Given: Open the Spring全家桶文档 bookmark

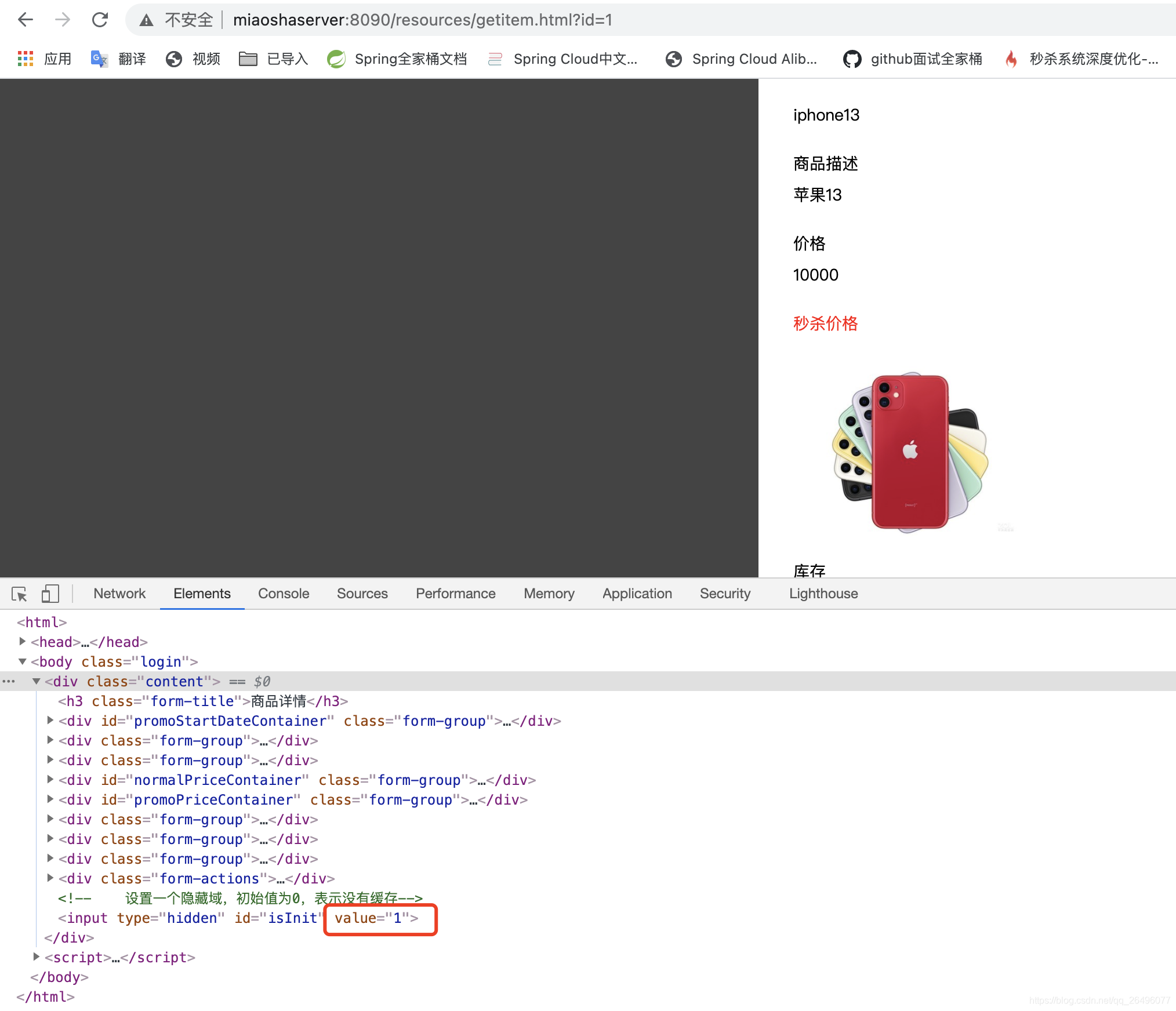Looking at the screenshot, I should point(397,59).
